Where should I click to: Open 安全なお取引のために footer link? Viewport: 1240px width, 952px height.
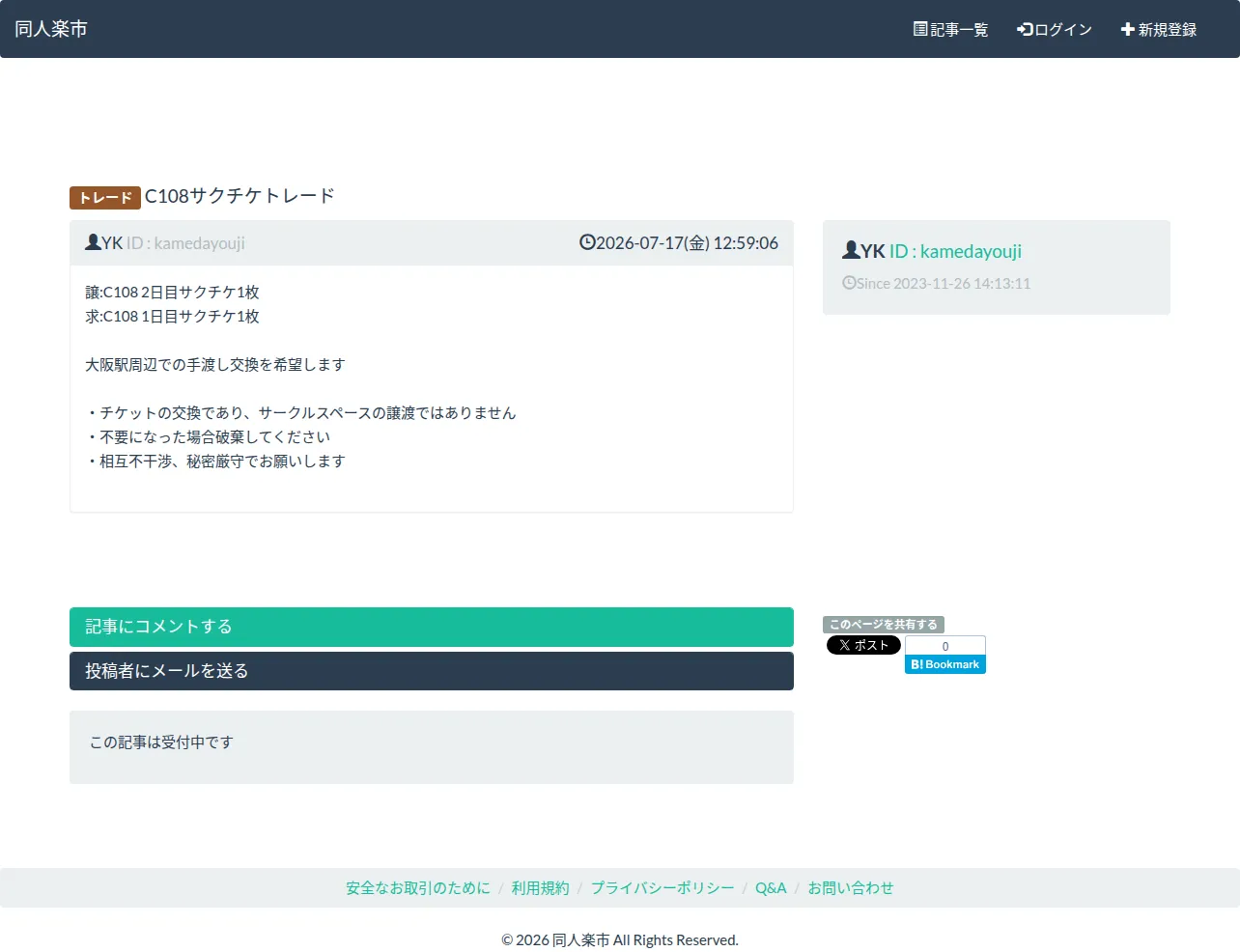pos(418,888)
